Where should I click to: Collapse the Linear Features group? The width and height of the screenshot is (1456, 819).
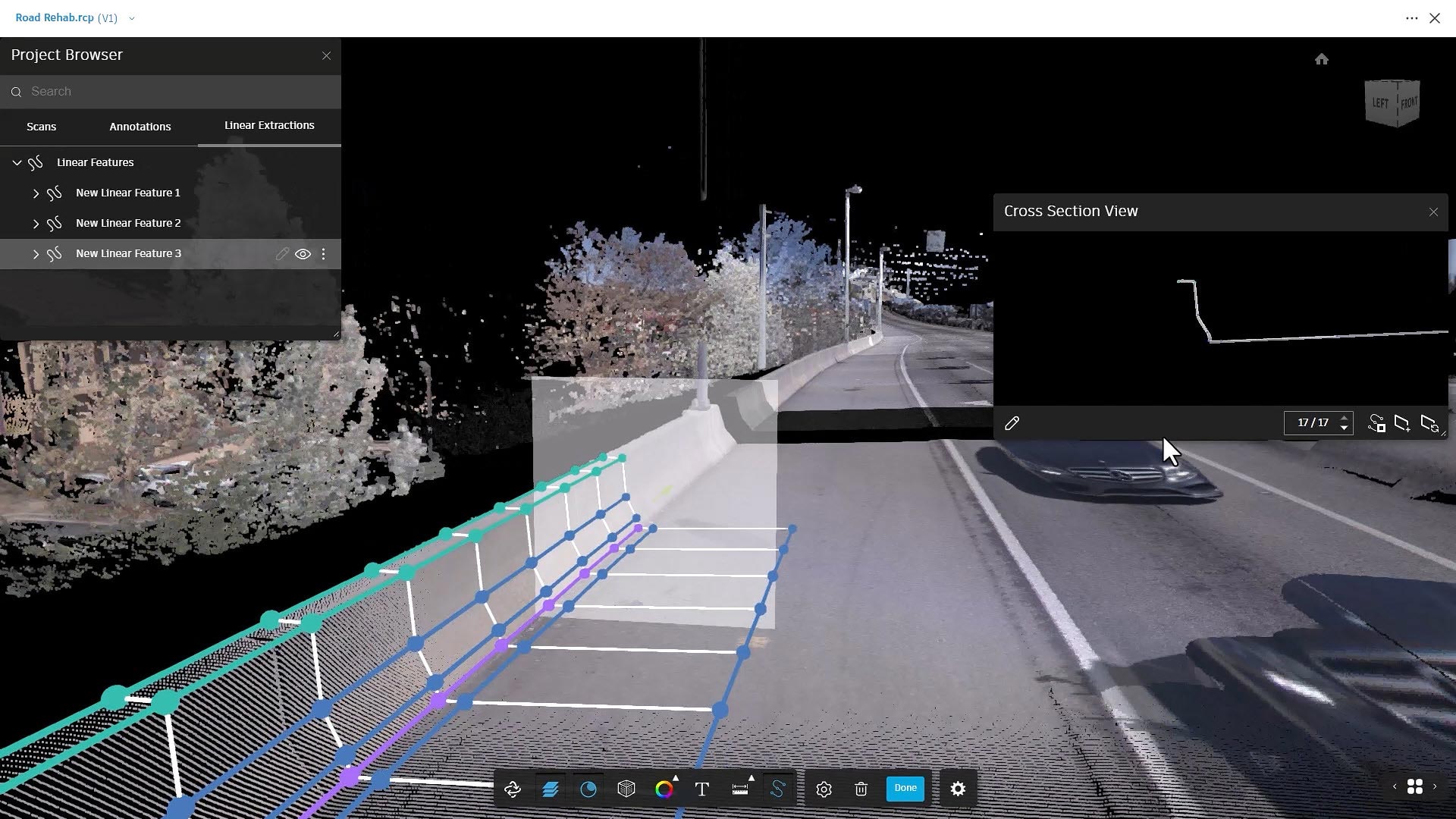[17, 162]
